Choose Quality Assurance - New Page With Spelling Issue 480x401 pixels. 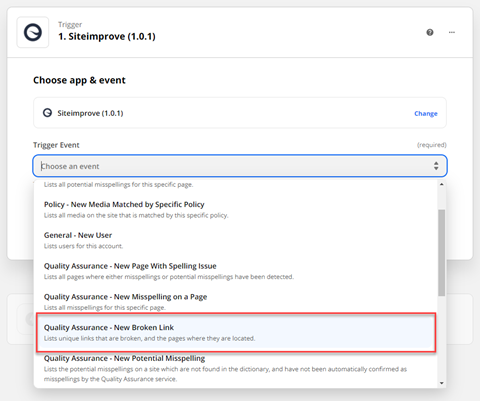[x=236, y=271]
